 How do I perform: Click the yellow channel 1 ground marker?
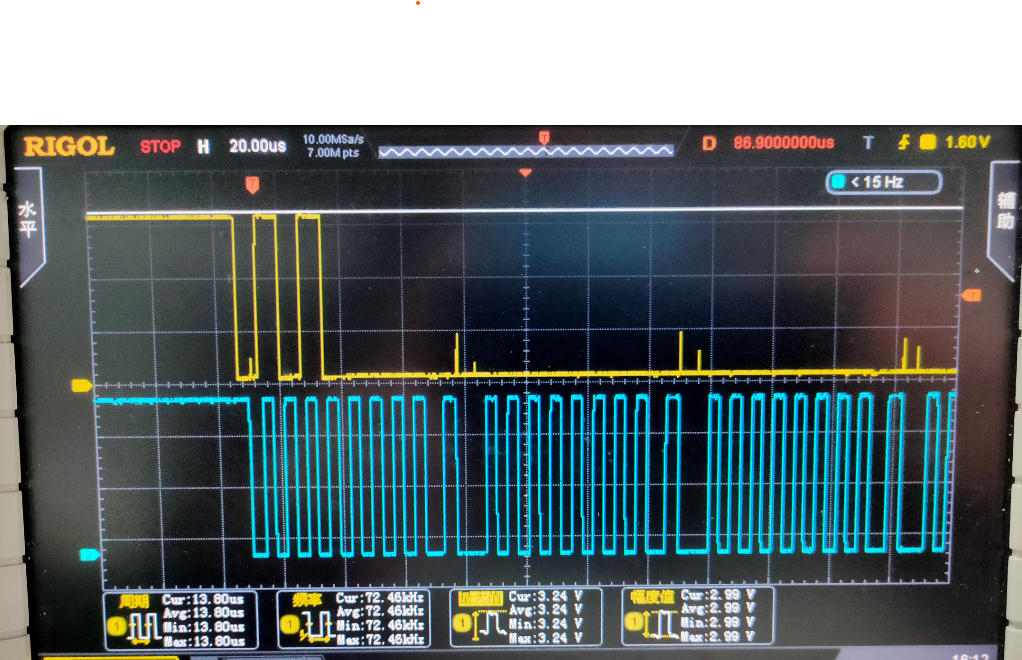click(81, 386)
